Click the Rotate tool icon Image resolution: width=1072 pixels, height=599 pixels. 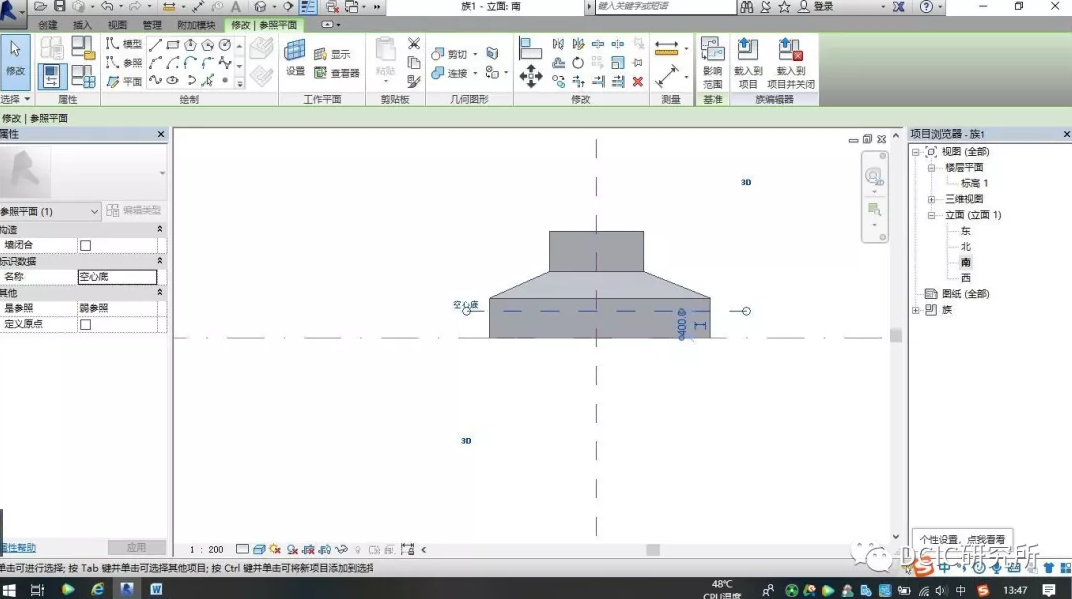(x=578, y=63)
